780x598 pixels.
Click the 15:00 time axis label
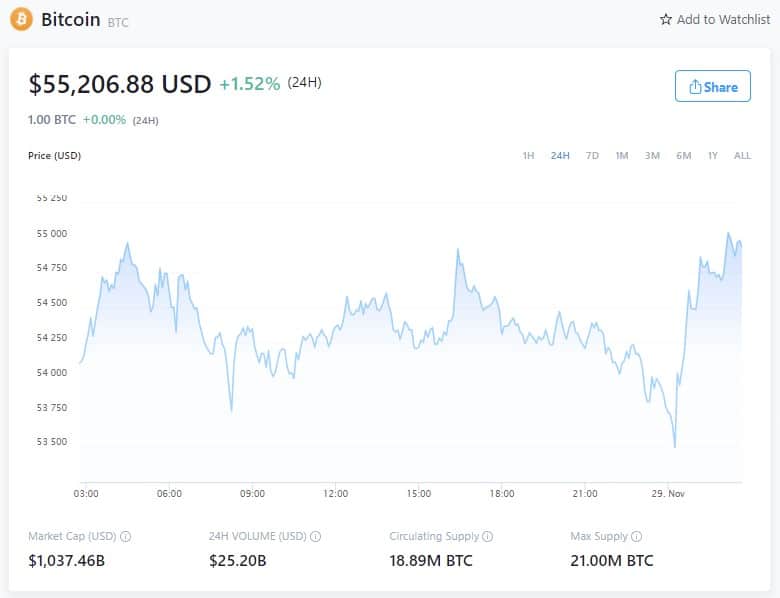(419, 494)
